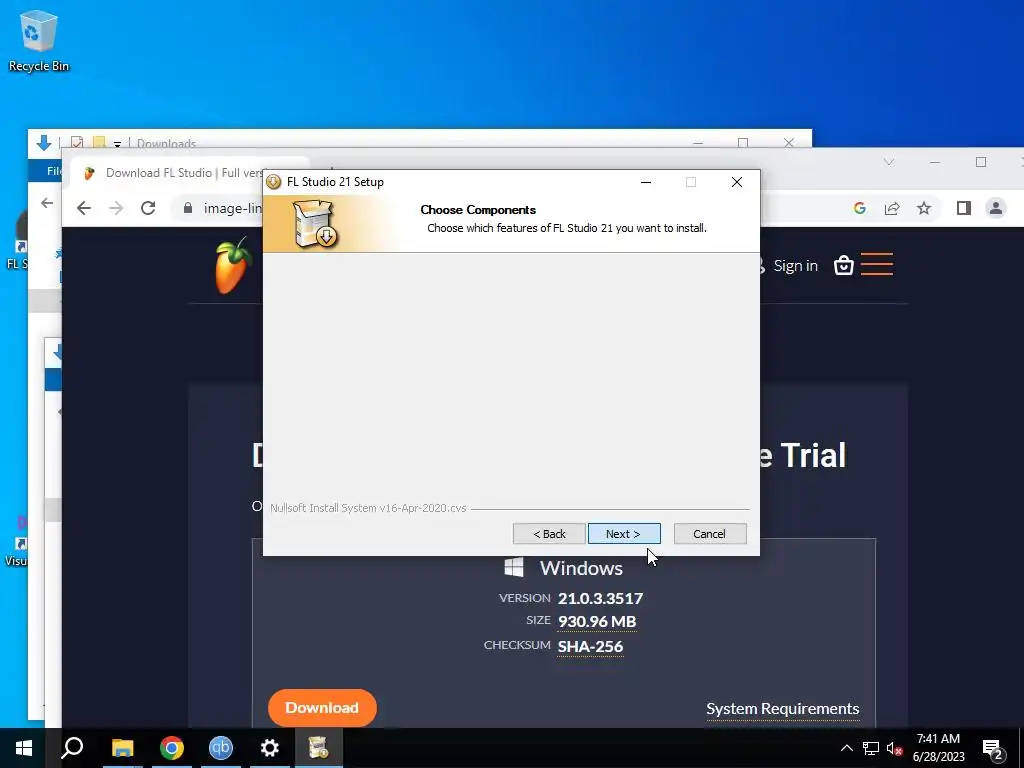Image resolution: width=1024 pixels, height=768 pixels.
Task: Open the quick access dropdown in Downloads window
Action: click(117, 144)
